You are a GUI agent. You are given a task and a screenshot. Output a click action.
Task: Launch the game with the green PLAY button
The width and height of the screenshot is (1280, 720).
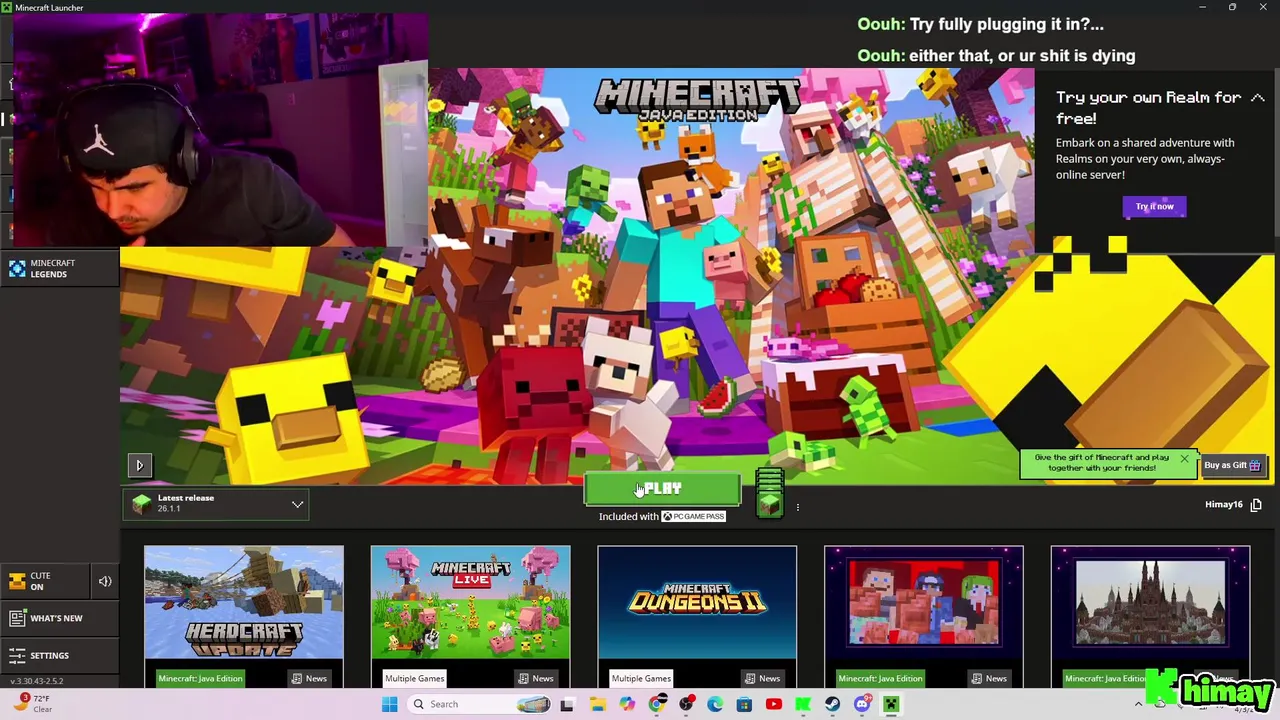(662, 489)
